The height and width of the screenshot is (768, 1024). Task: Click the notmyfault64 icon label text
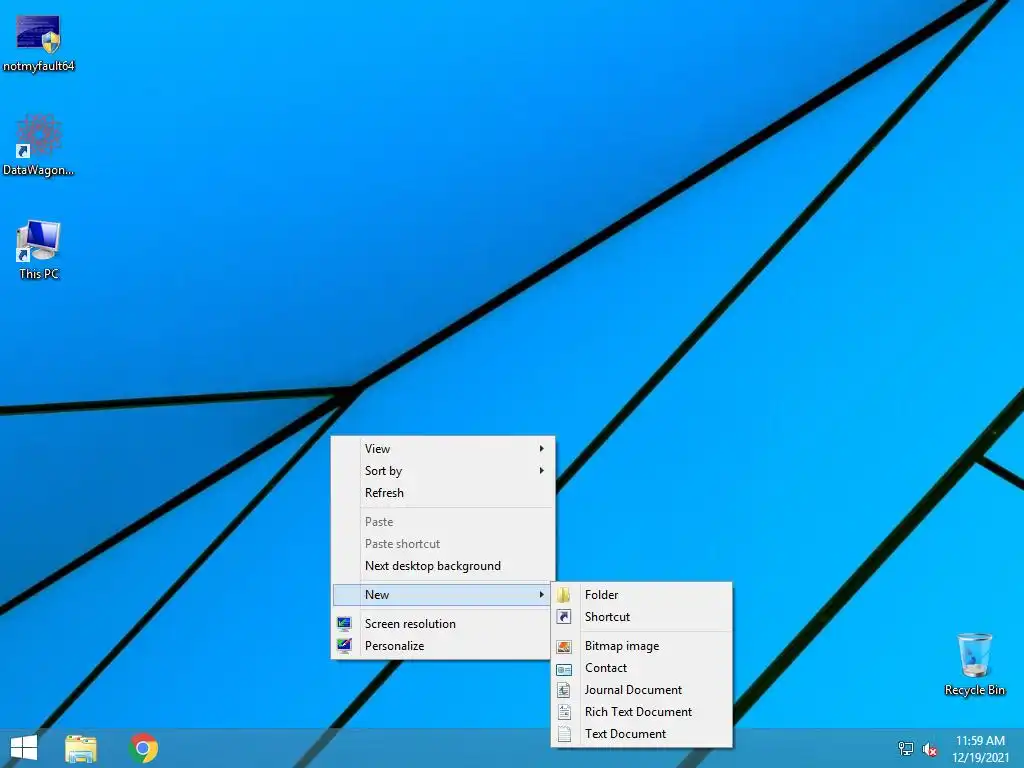(x=39, y=66)
